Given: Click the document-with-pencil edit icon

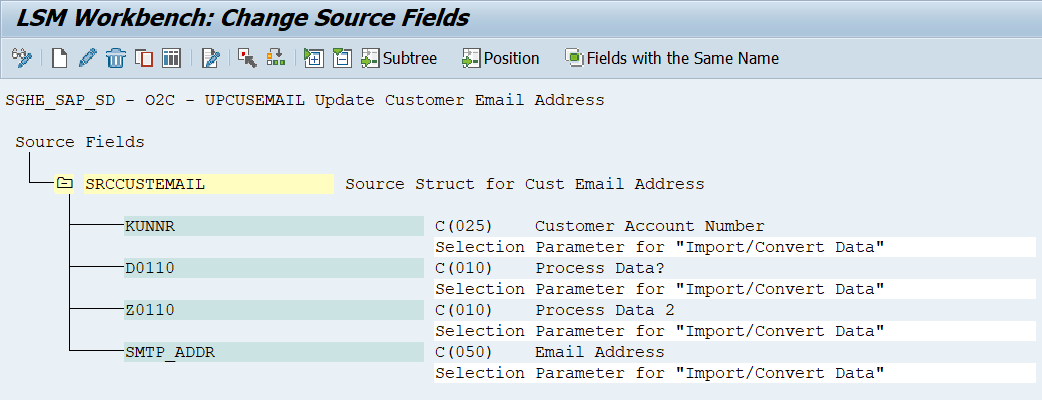Looking at the screenshot, I should click(x=211, y=58).
